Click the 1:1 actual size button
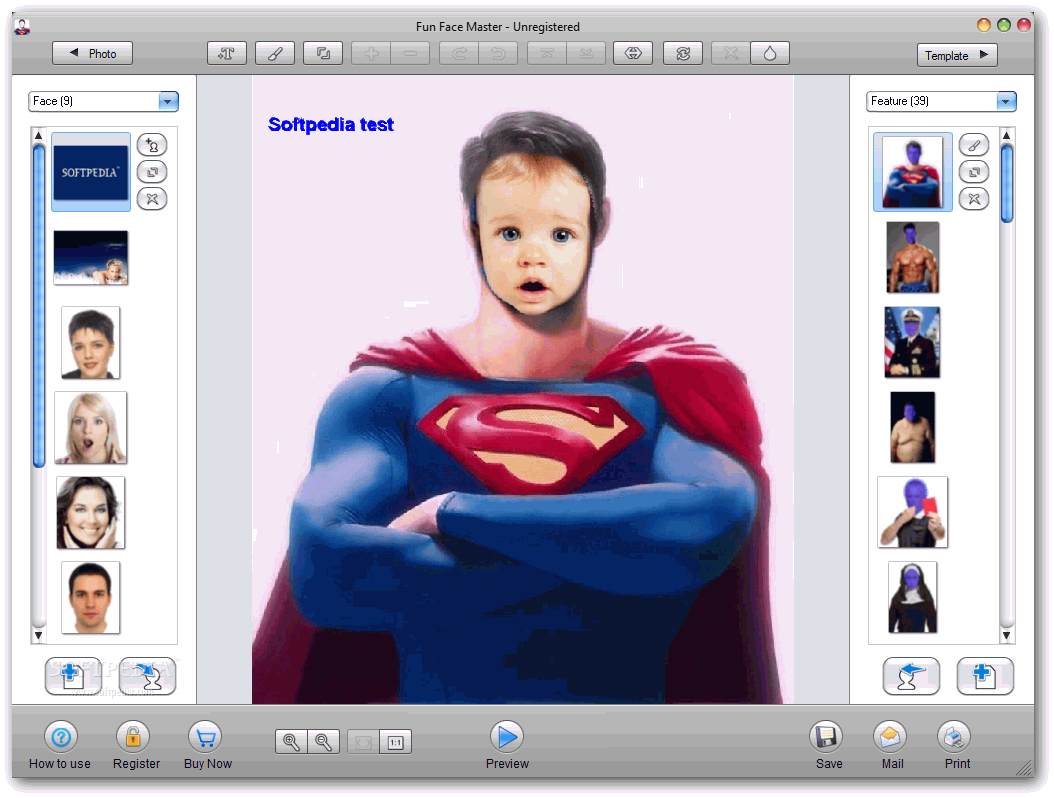Image resolution: width=1054 pixels, height=798 pixels. [395, 742]
